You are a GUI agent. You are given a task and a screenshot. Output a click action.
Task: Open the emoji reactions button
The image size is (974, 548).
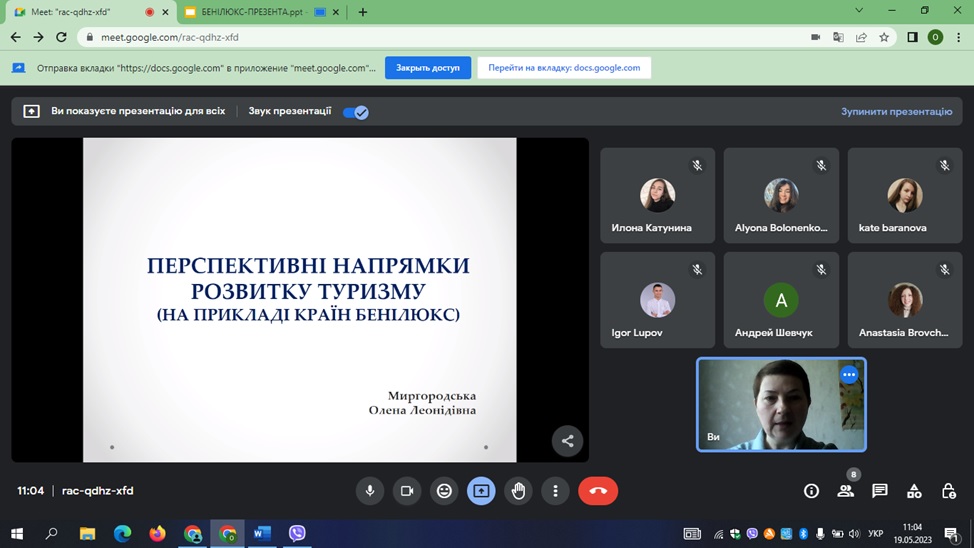pos(444,491)
